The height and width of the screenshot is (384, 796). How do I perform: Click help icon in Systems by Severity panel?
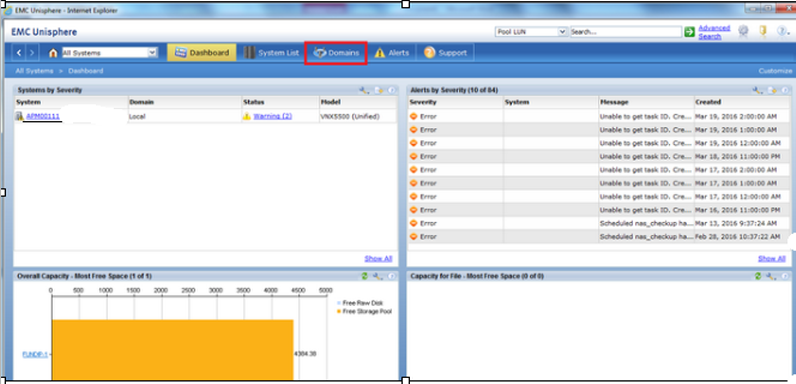[391, 90]
